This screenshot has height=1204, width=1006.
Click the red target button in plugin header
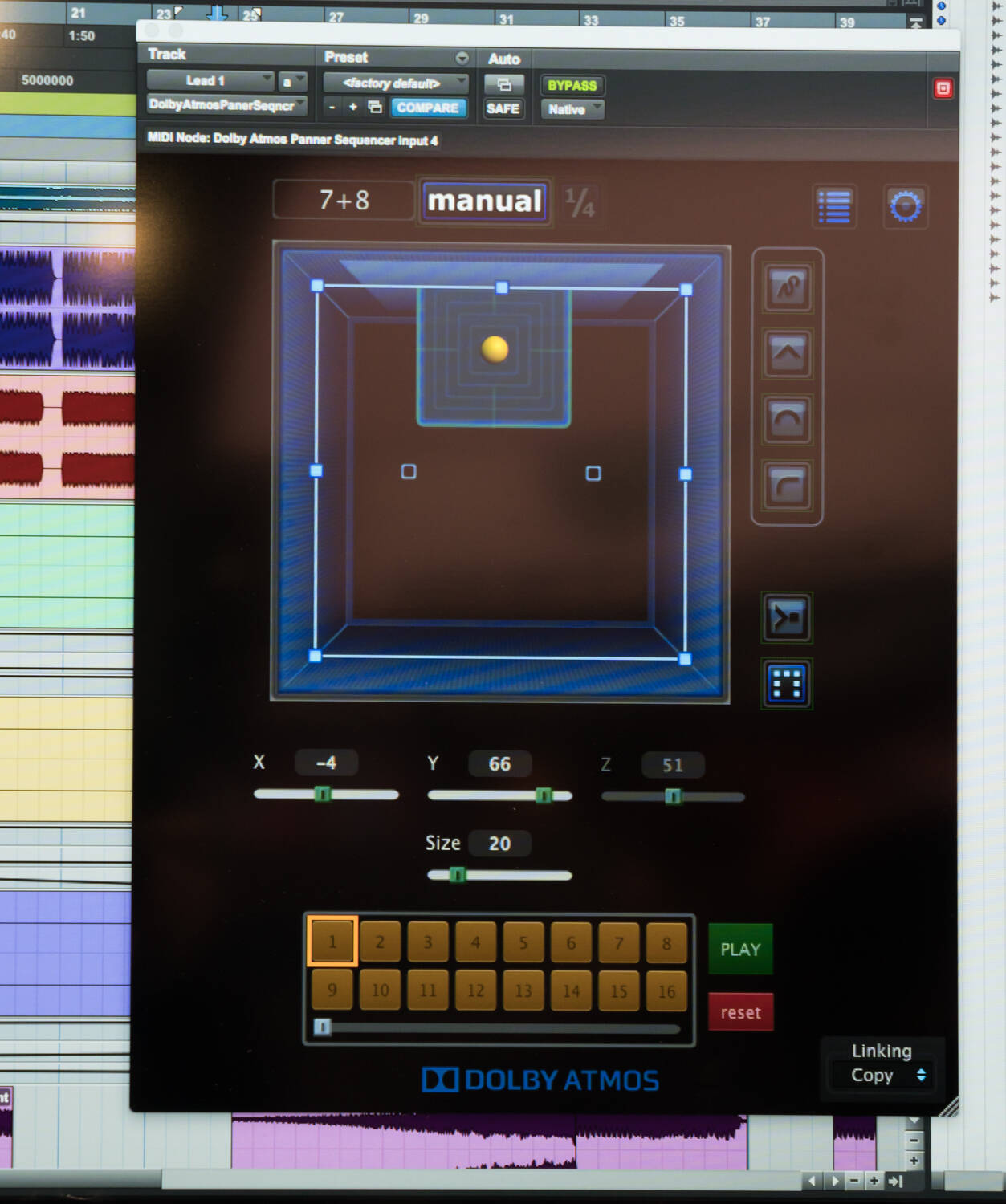pos(943,88)
